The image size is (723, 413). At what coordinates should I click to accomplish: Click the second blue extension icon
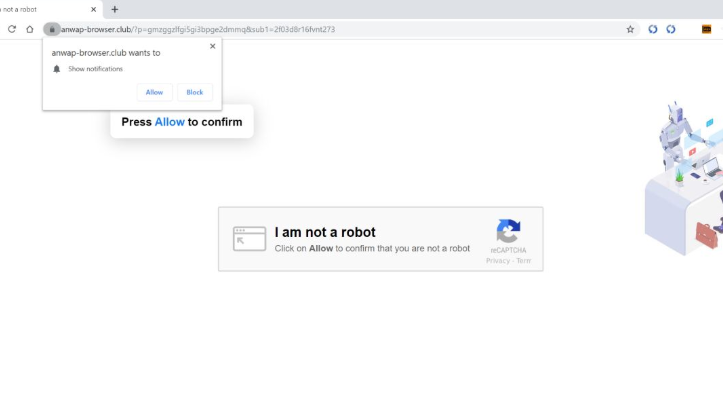[x=671, y=29]
